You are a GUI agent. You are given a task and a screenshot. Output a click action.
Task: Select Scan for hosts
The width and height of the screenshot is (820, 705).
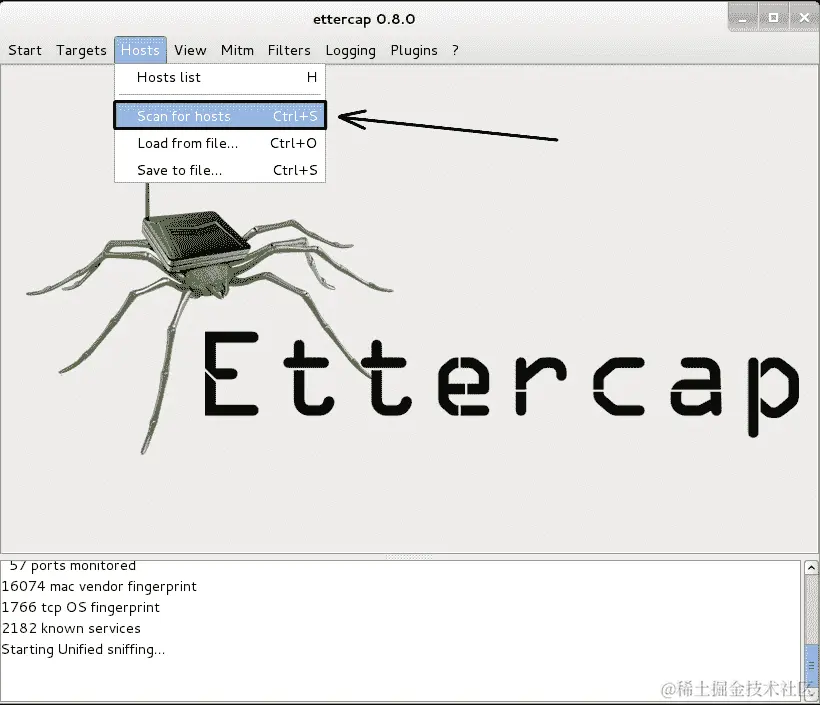pos(220,116)
